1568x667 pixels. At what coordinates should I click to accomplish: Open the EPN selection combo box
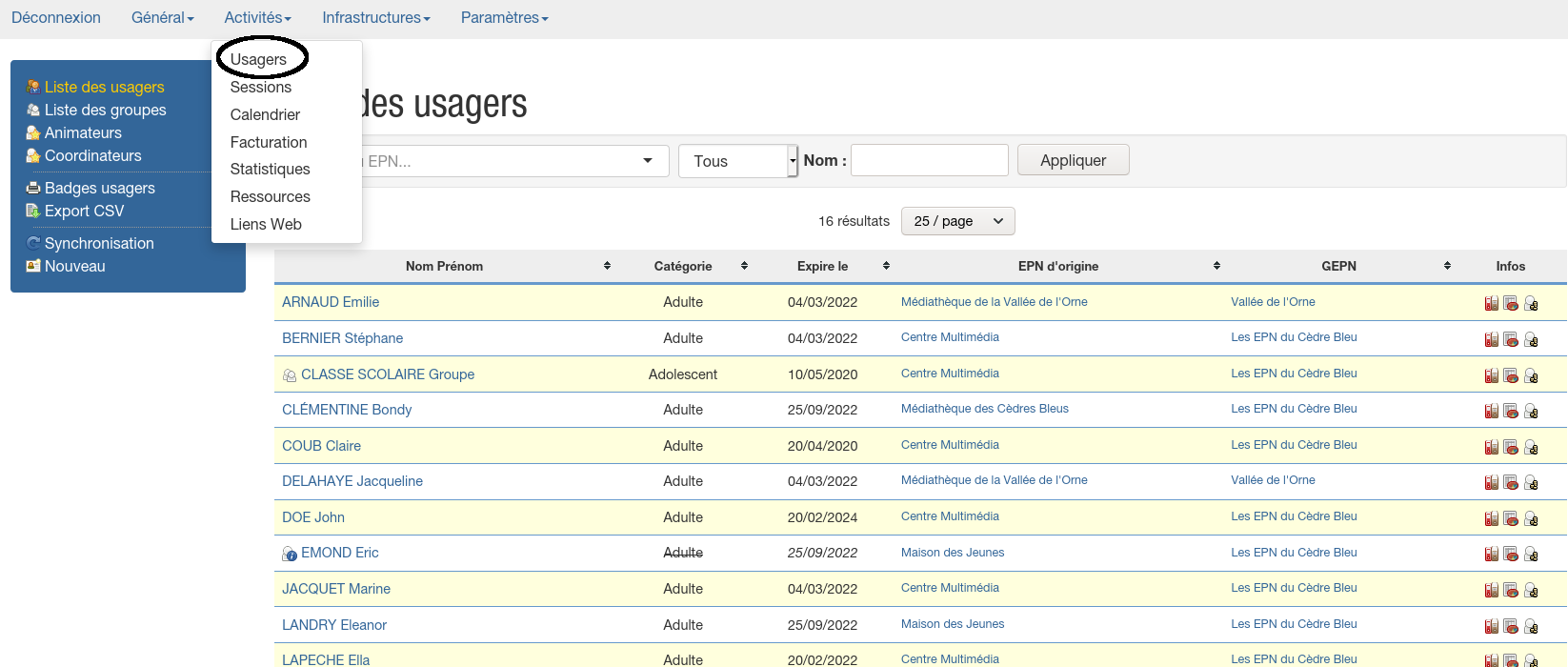(x=514, y=161)
